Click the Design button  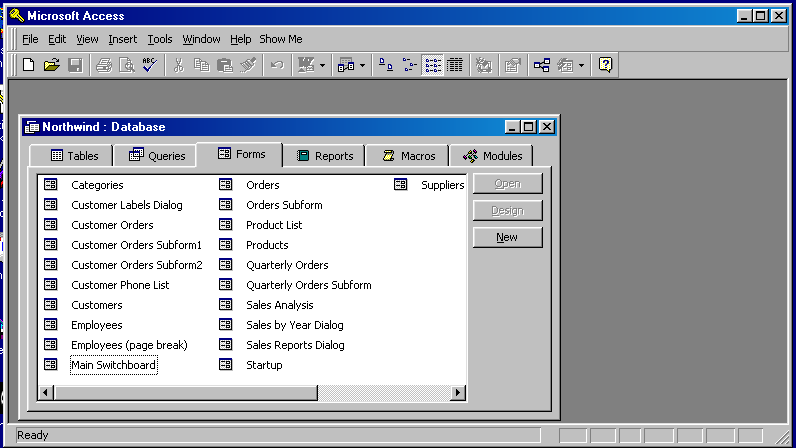click(508, 210)
